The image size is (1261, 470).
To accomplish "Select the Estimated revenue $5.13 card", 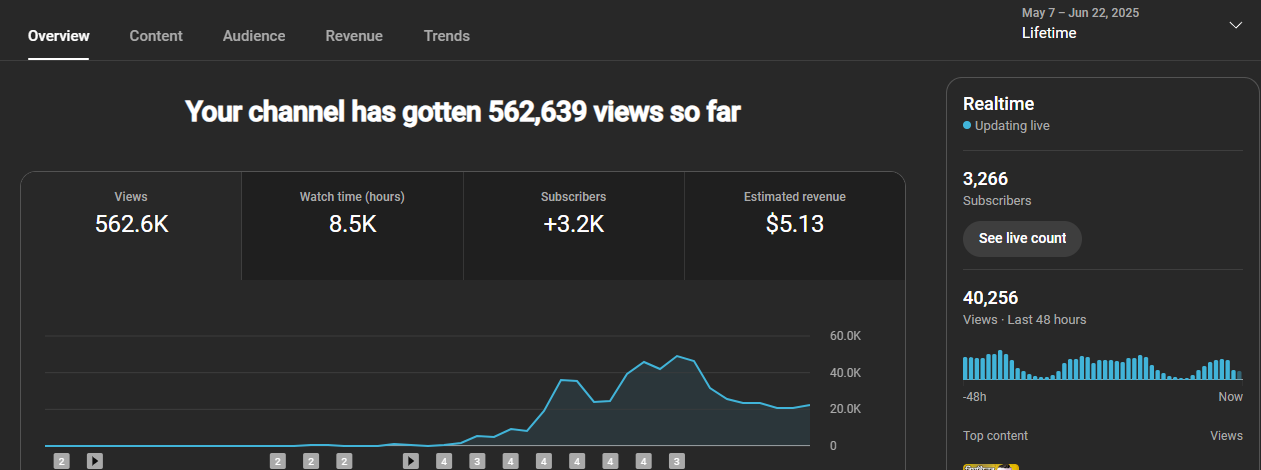I will coord(795,226).
